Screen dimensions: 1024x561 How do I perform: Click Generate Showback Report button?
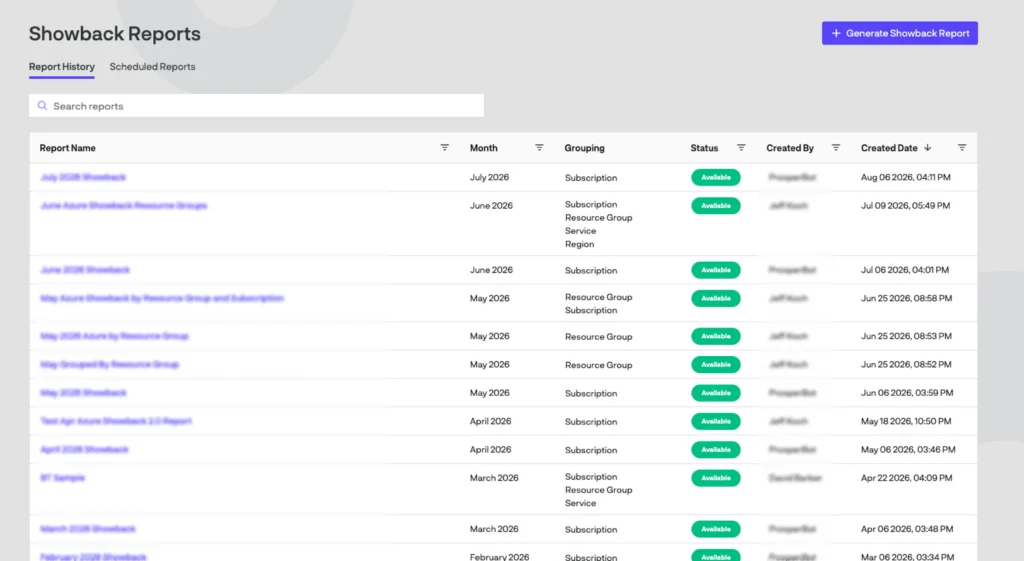[899, 33]
